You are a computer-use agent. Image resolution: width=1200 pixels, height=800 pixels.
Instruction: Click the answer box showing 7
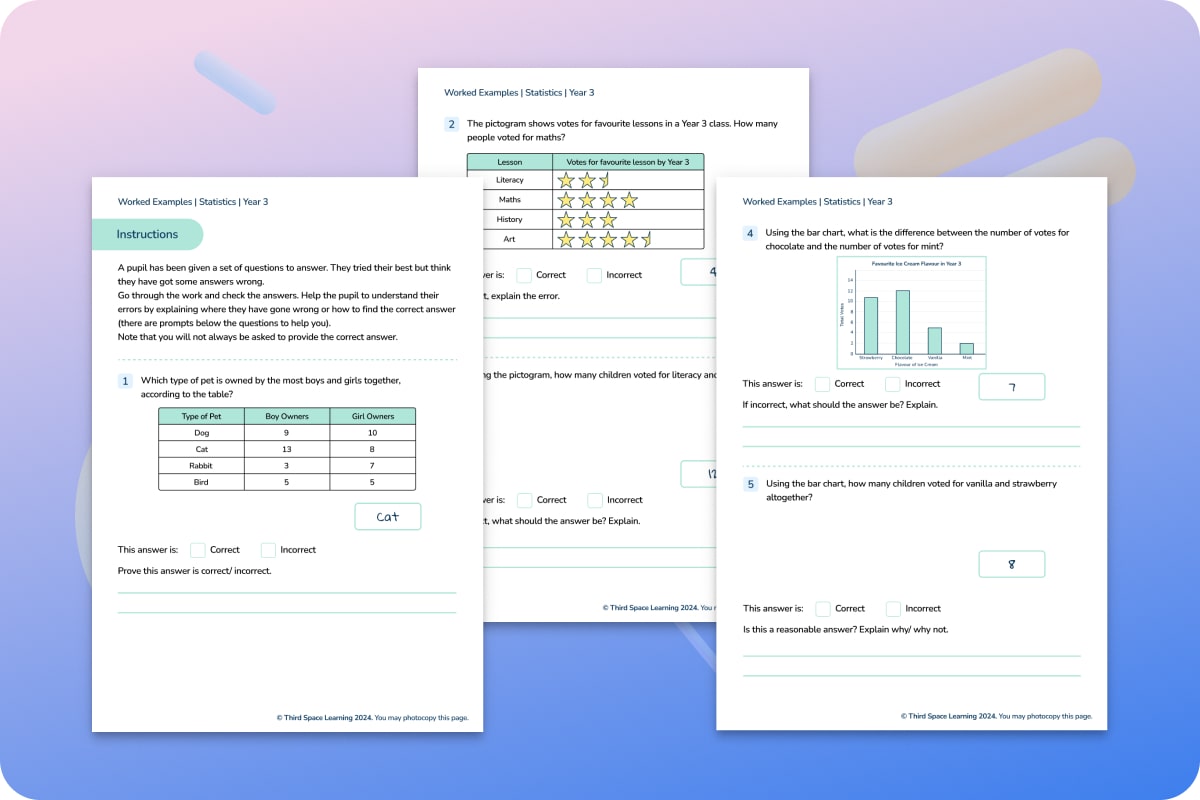[1011, 387]
